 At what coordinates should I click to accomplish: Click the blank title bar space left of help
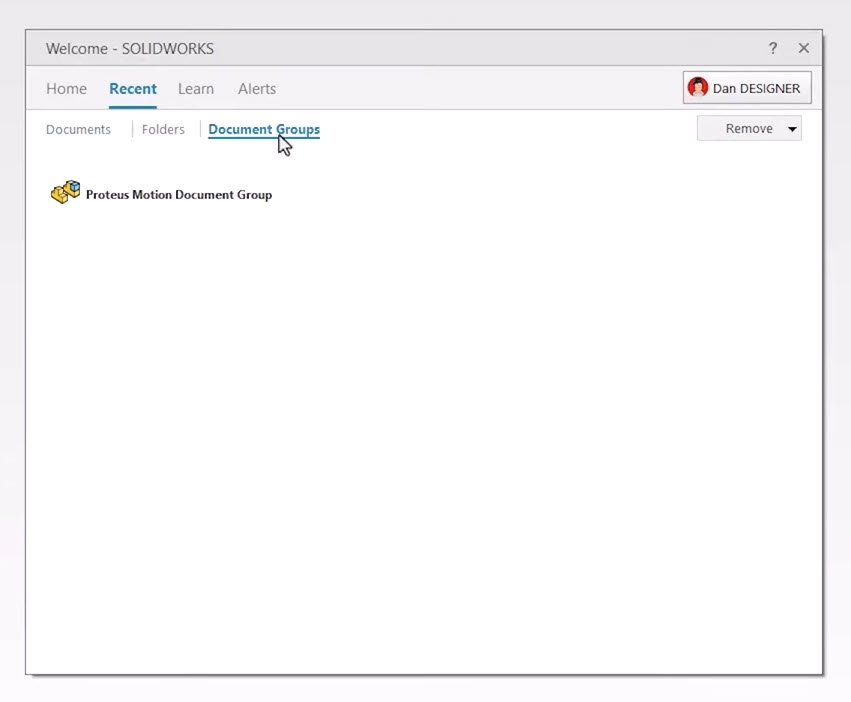[500, 48]
